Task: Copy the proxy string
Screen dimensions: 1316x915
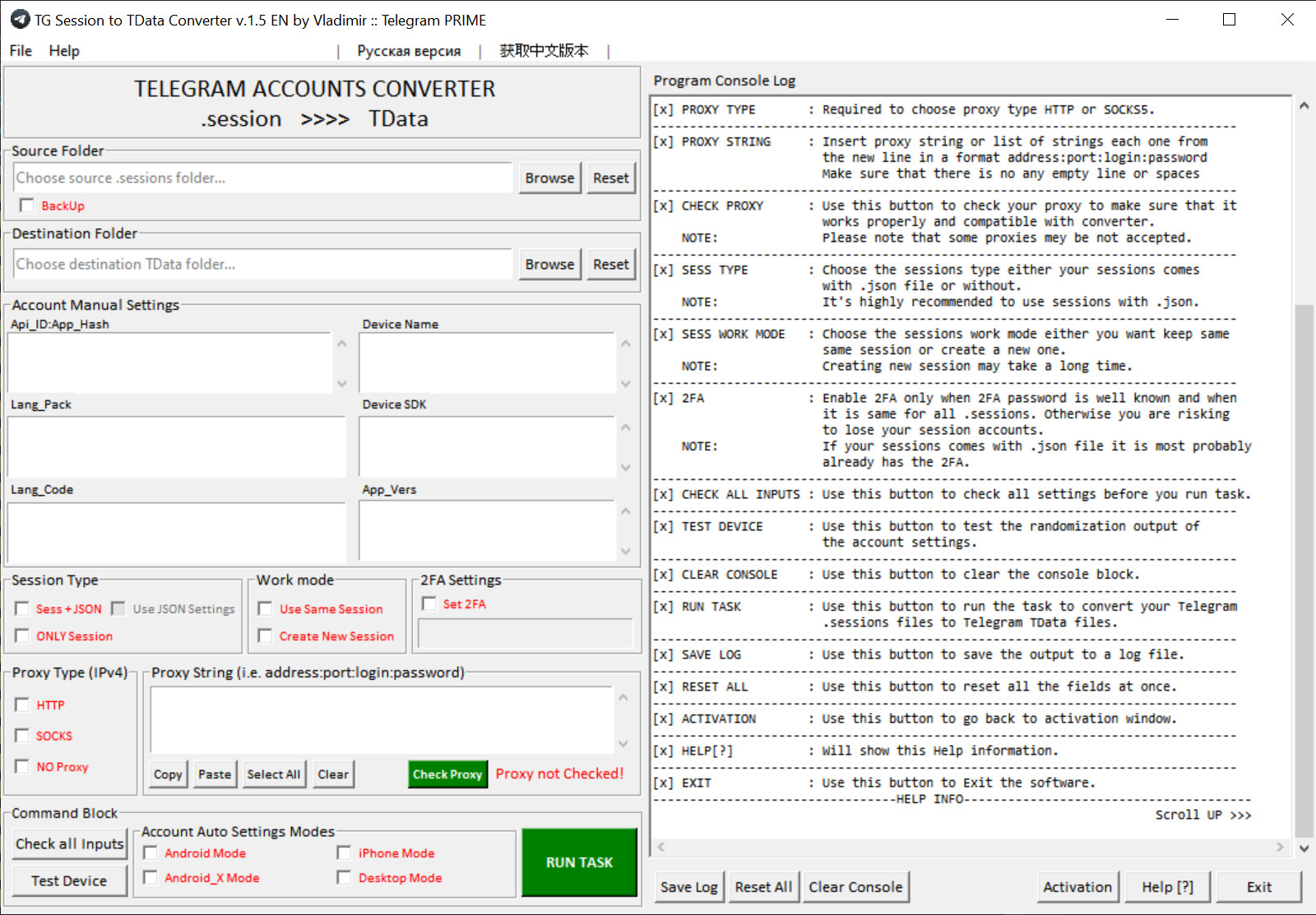Action: pos(168,774)
